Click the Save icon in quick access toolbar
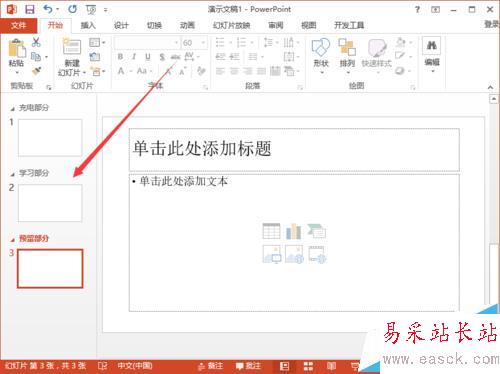The image size is (500, 374). coord(30,9)
